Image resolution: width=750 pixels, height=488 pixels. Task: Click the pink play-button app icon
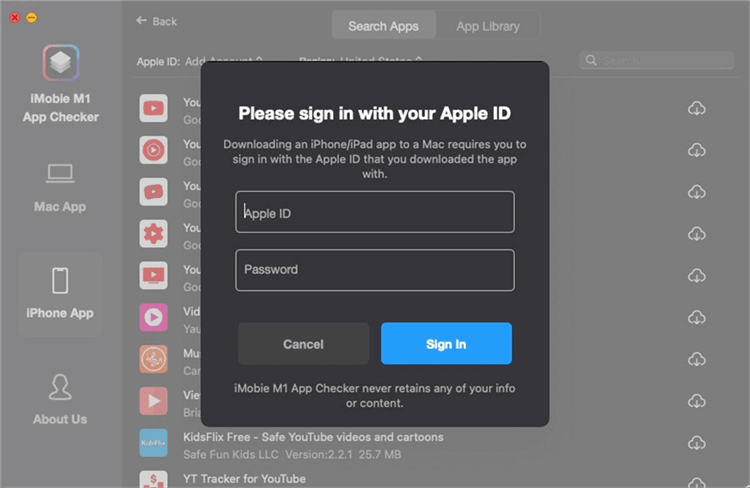pos(154,317)
